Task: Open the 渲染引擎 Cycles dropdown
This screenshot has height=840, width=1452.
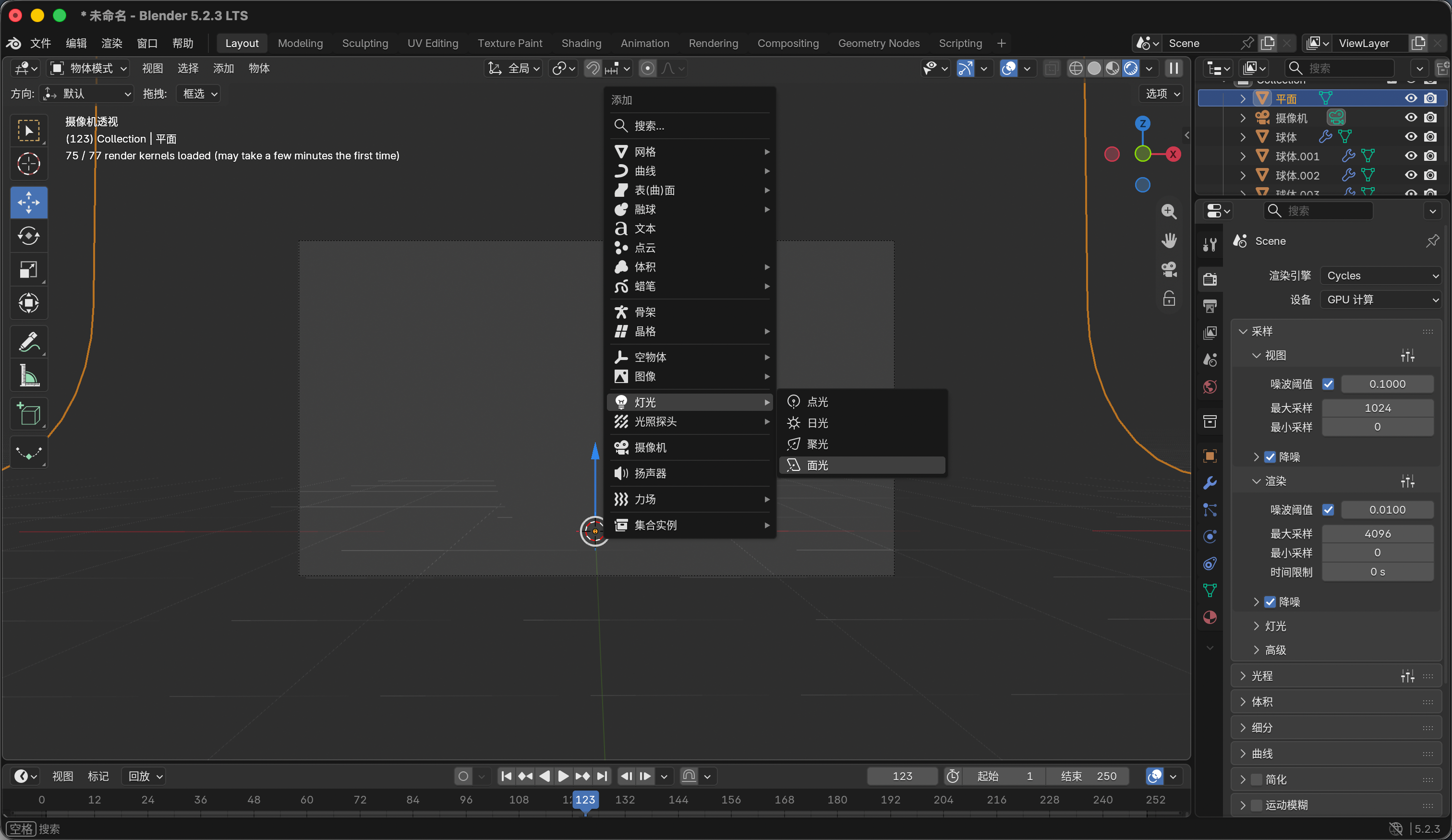Action: [1381, 276]
